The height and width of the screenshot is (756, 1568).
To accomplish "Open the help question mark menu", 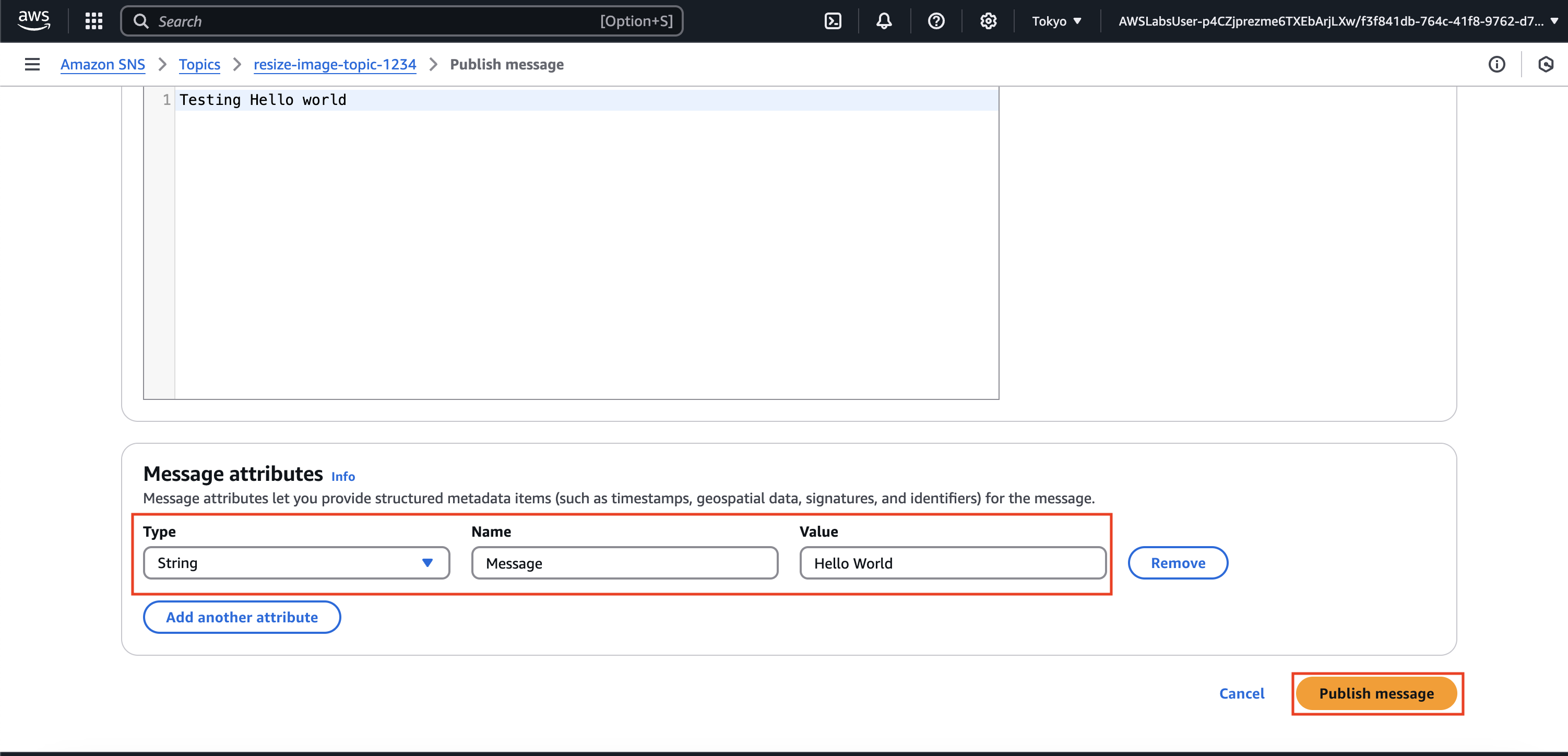I will tap(936, 21).
